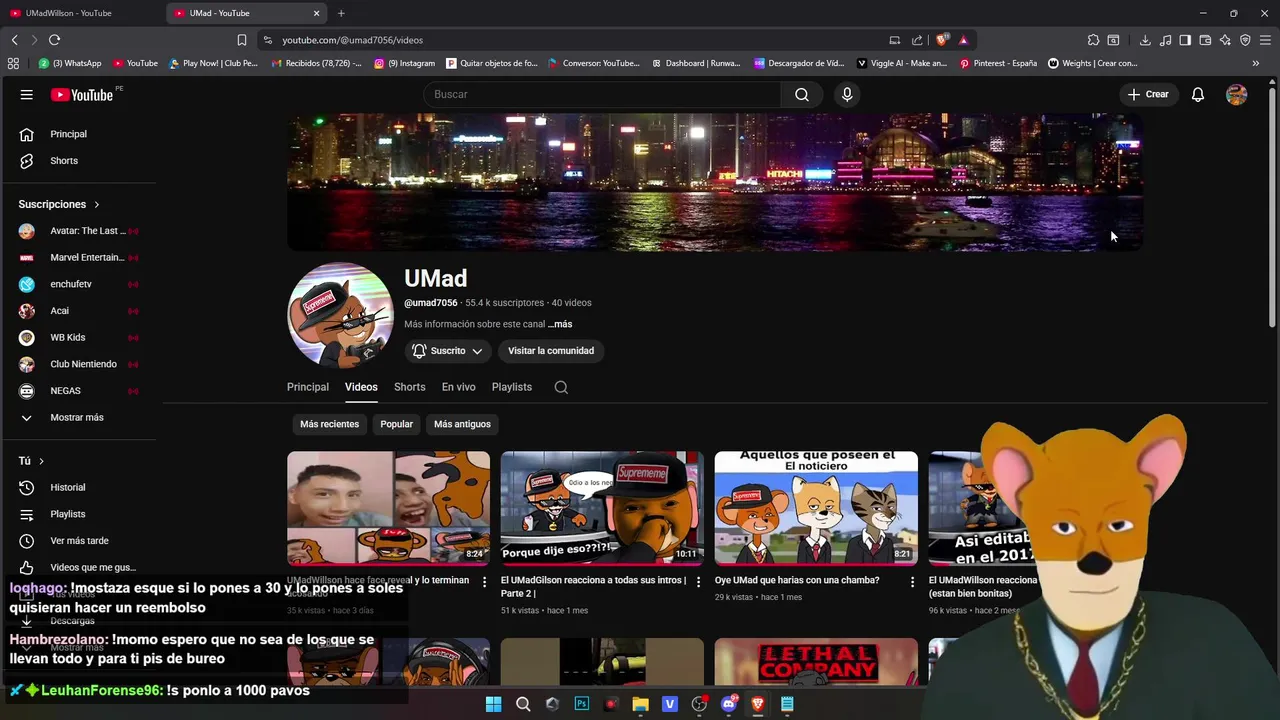Open File Explorer from the taskbar
Image resolution: width=1280 pixels, height=720 pixels.
(640, 704)
